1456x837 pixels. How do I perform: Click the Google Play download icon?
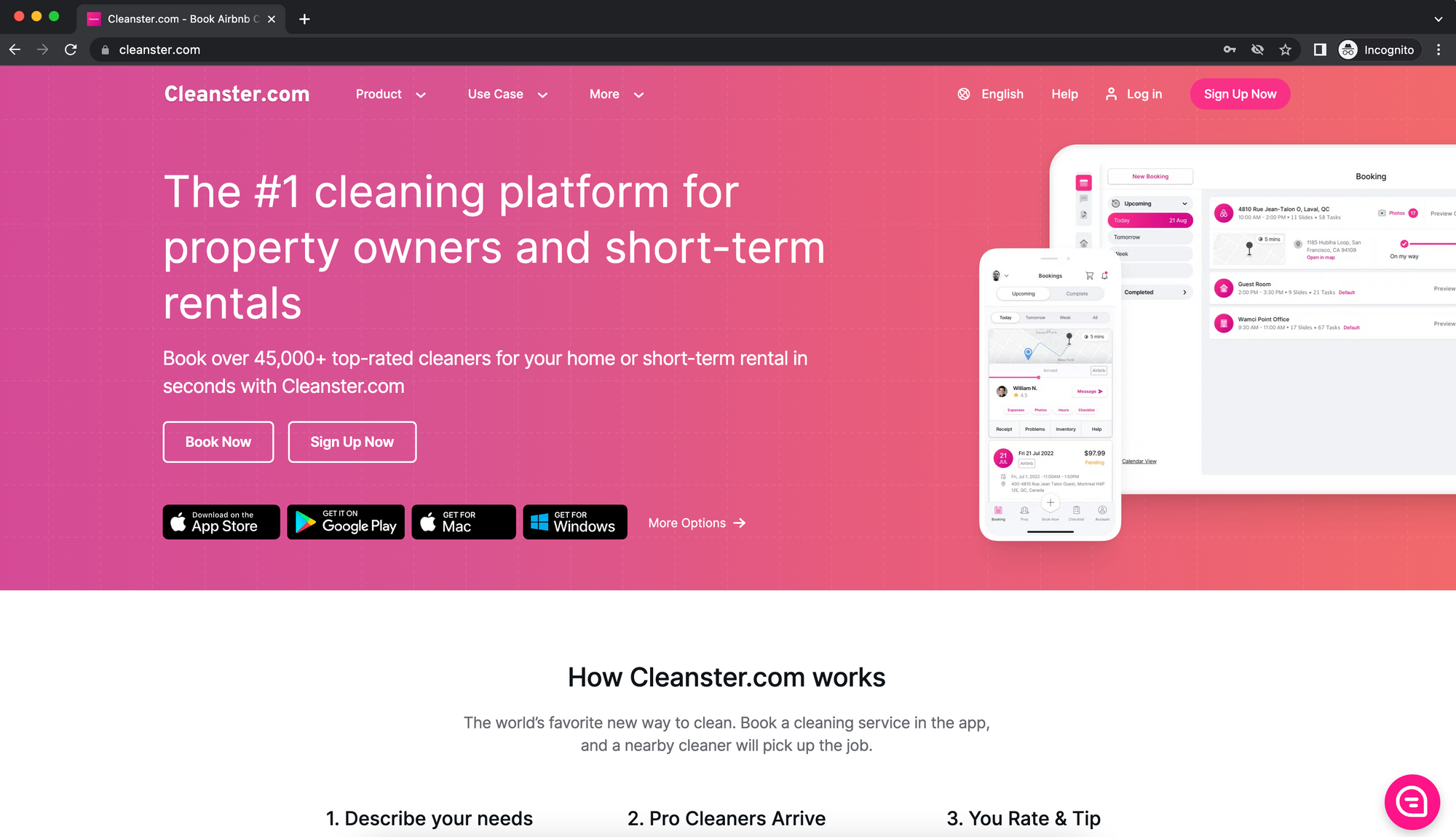click(343, 521)
